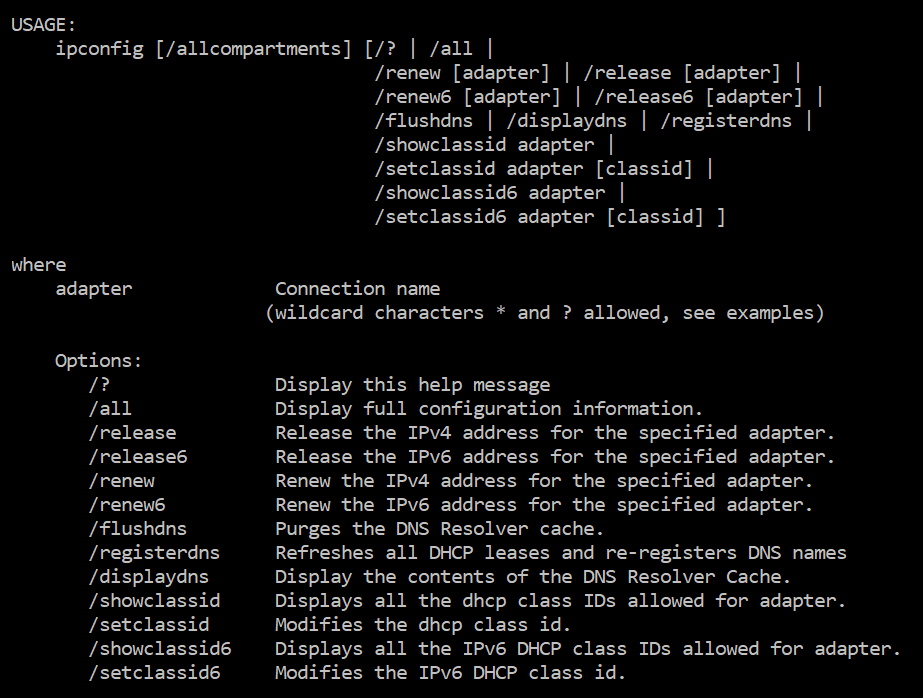This screenshot has height=698, width=923.
Task: Click the wildcard characters note line
Action: coord(544,313)
